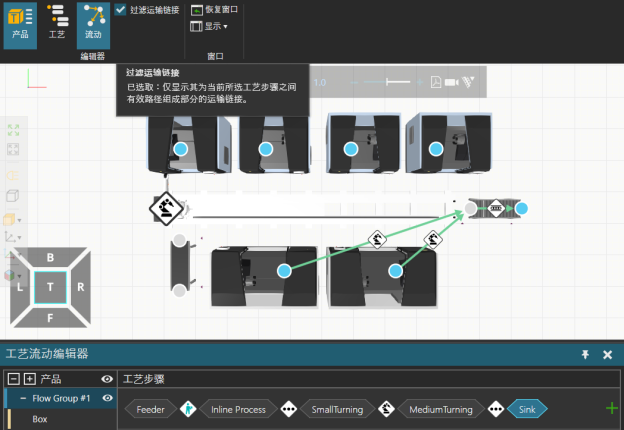Toggle the 产品 header visibility eye
This screenshot has width=624, height=430.
pyautogui.click(x=107, y=380)
